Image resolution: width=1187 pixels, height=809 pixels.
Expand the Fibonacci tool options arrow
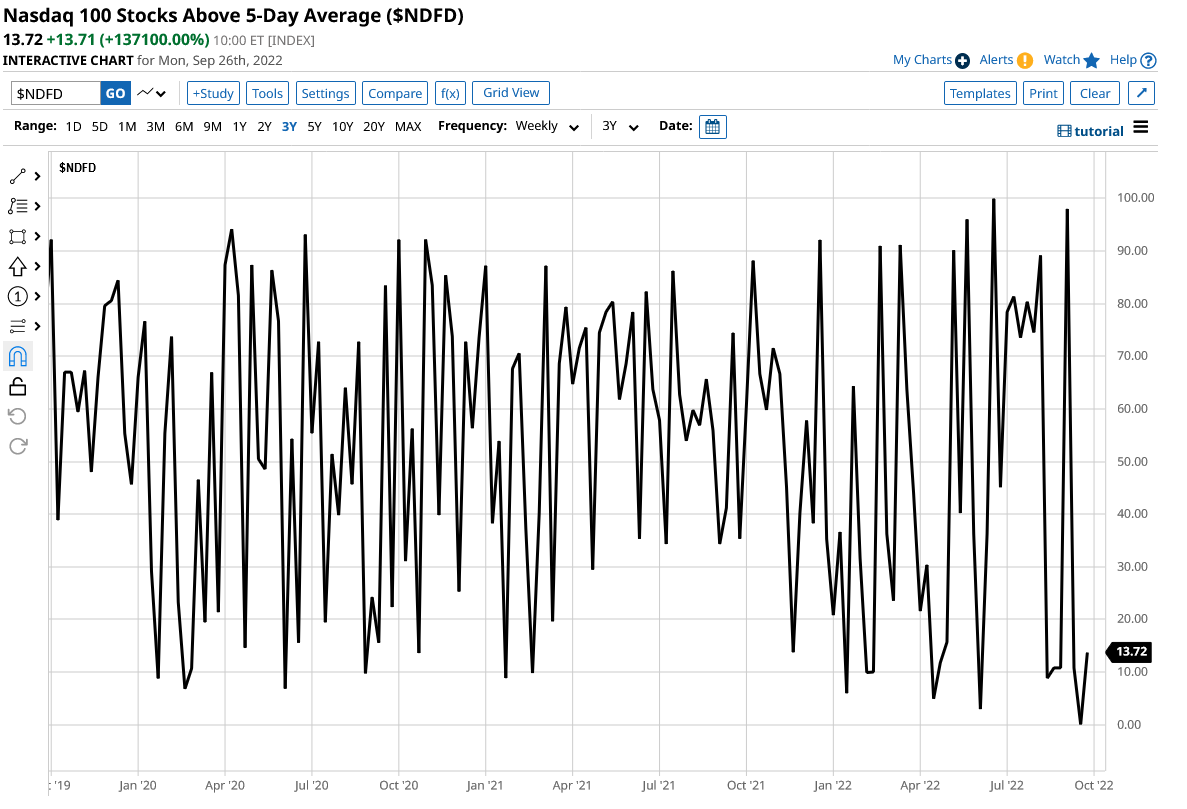[x=37, y=206]
